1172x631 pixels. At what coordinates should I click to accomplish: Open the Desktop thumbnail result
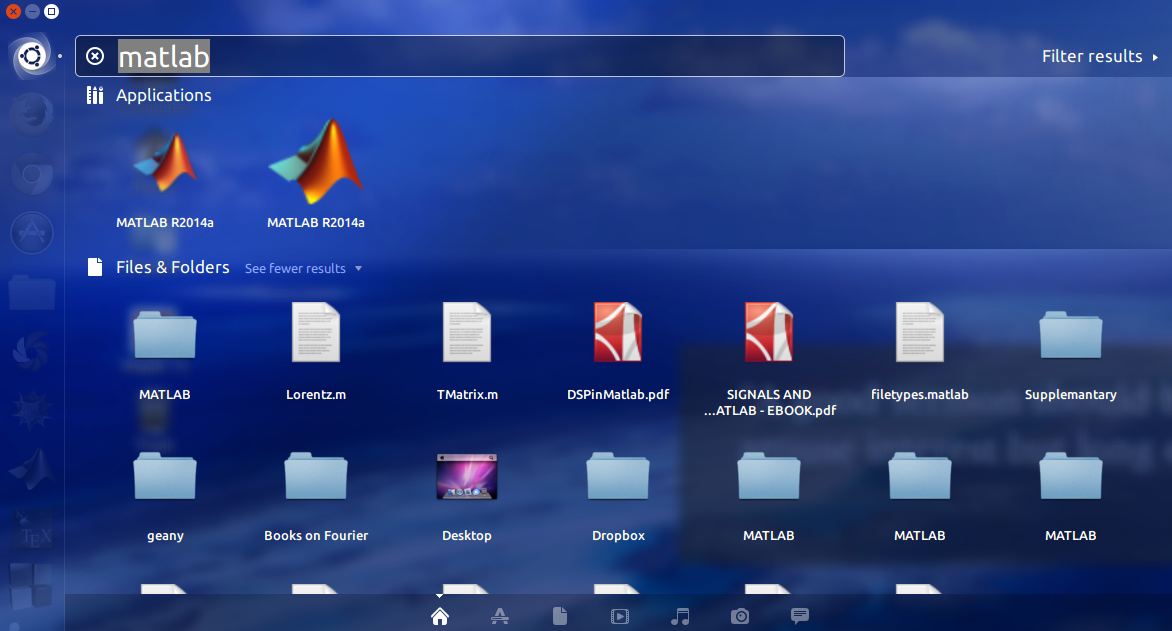[466, 495]
